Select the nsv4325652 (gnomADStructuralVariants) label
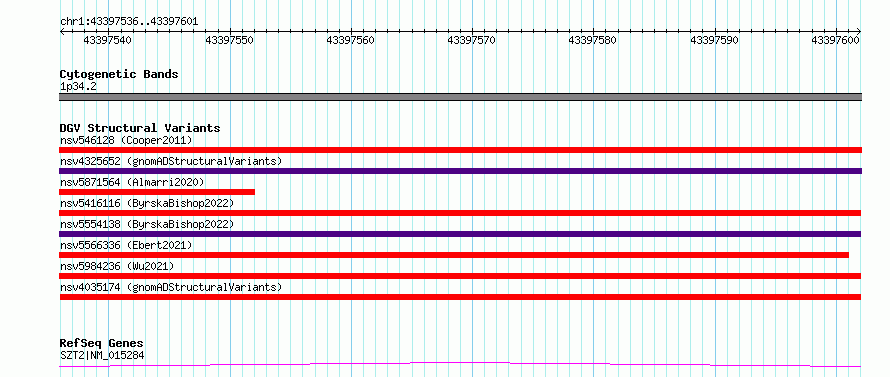Image resolution: width=890 pixels, height=377 pixels. click(x=171, y=161)
